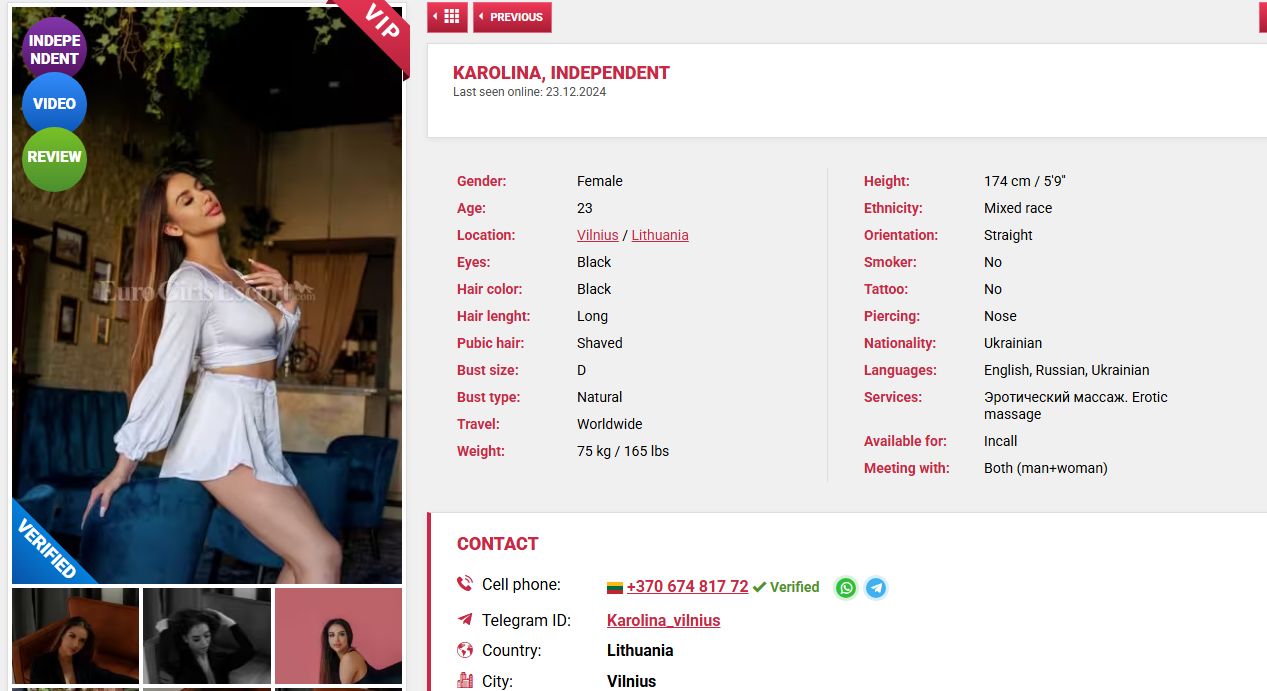Click the blue Verified ribbon on photo
1267x691 pixels.
click(x=47, y=548)
